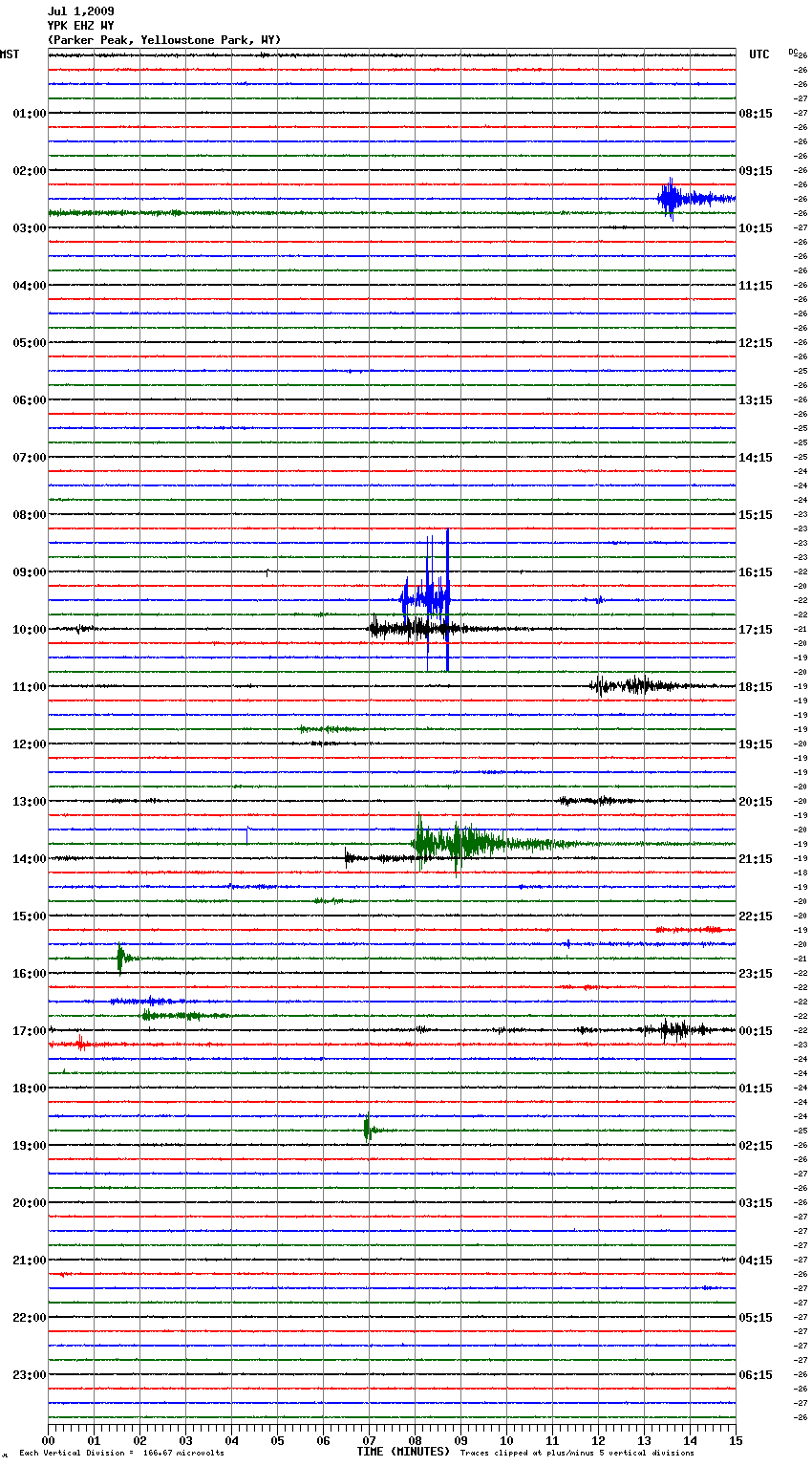Viewport: 812px width, 1466px height.
Task: Click the 02:15 UTC time label
Action: (756, 1146)
